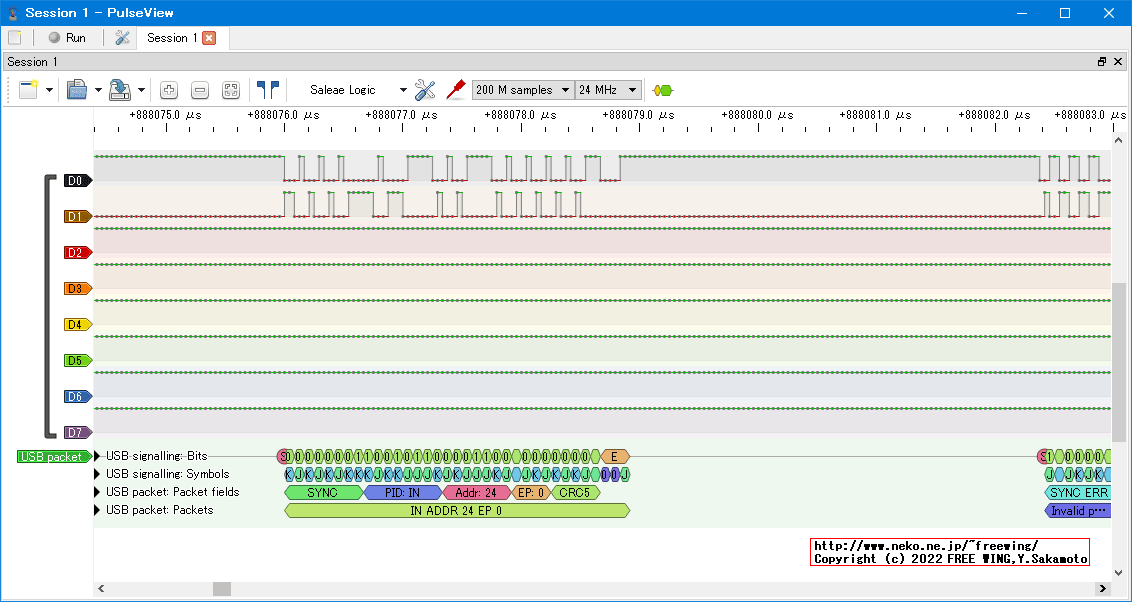The image size is (1132, 602).
Task: Expand the USB packet: Packet fields row
Action: [x=98, y=492]
